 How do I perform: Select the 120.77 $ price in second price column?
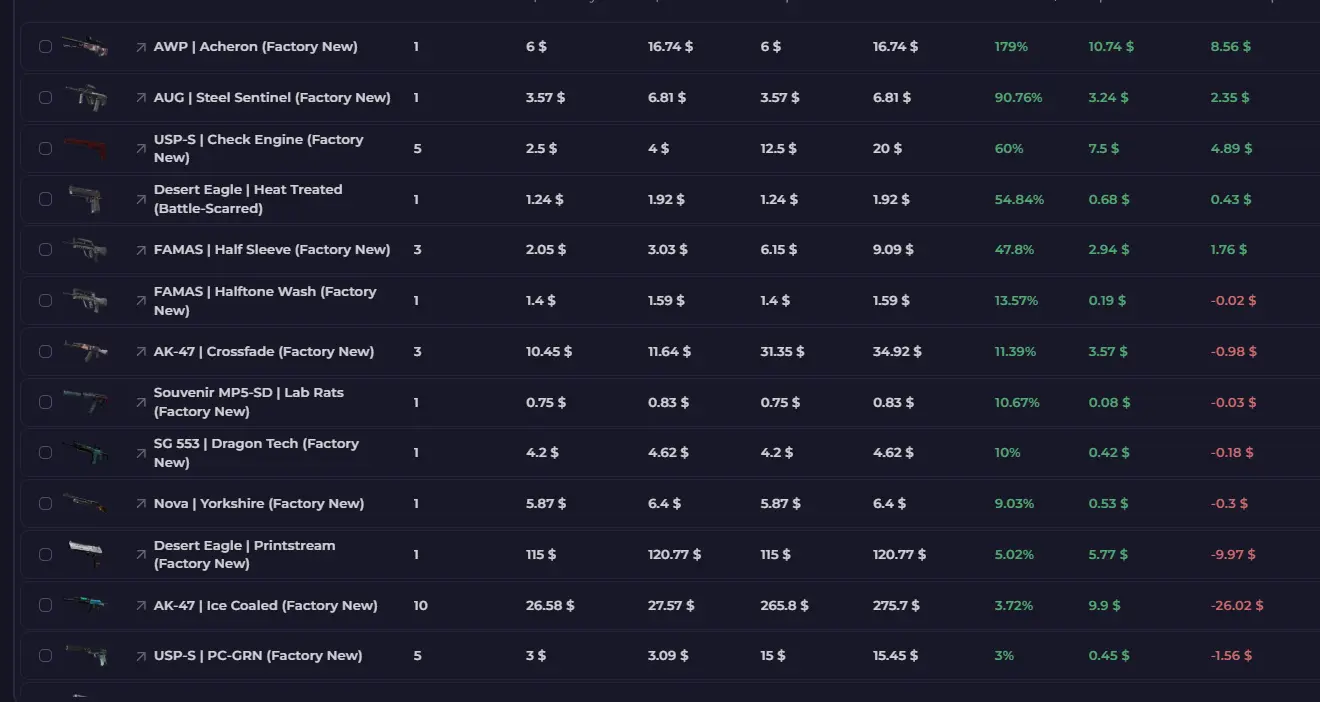click(x=674, y=555)
